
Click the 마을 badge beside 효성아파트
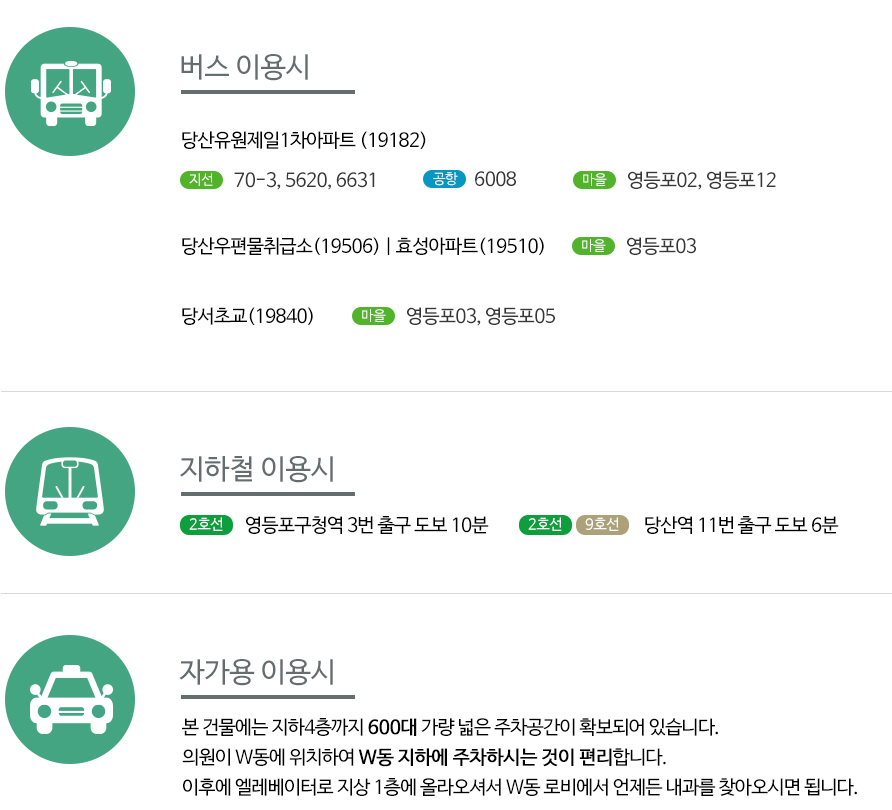(593, 246)
